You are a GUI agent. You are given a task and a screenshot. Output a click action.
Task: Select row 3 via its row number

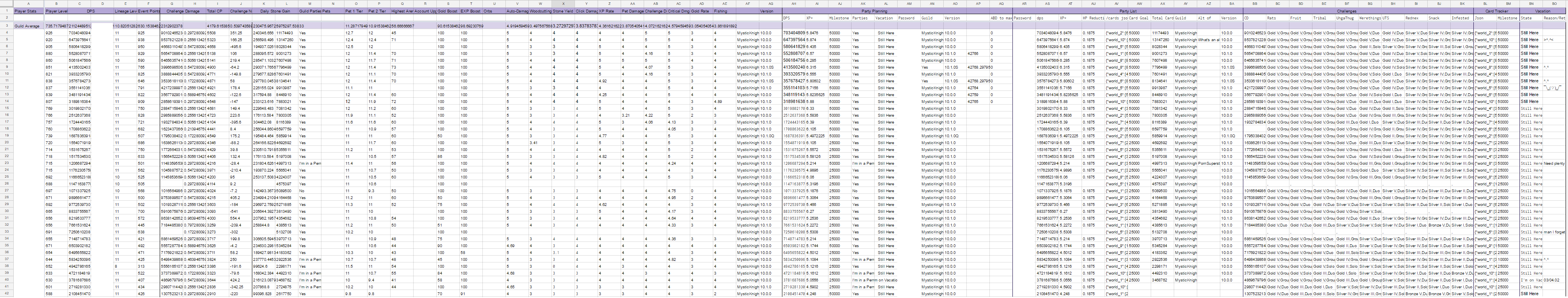point(6,26)
